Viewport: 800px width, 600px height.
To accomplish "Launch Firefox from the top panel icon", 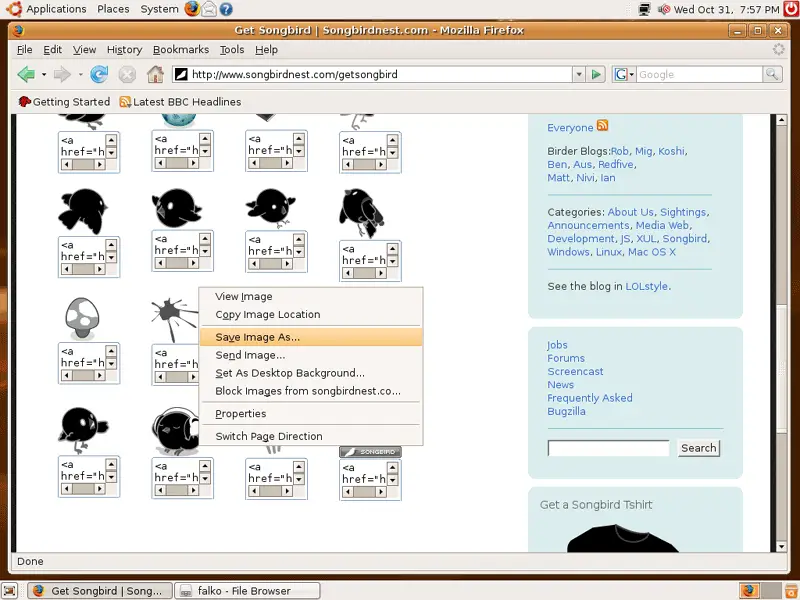I will tap(192, 9).
